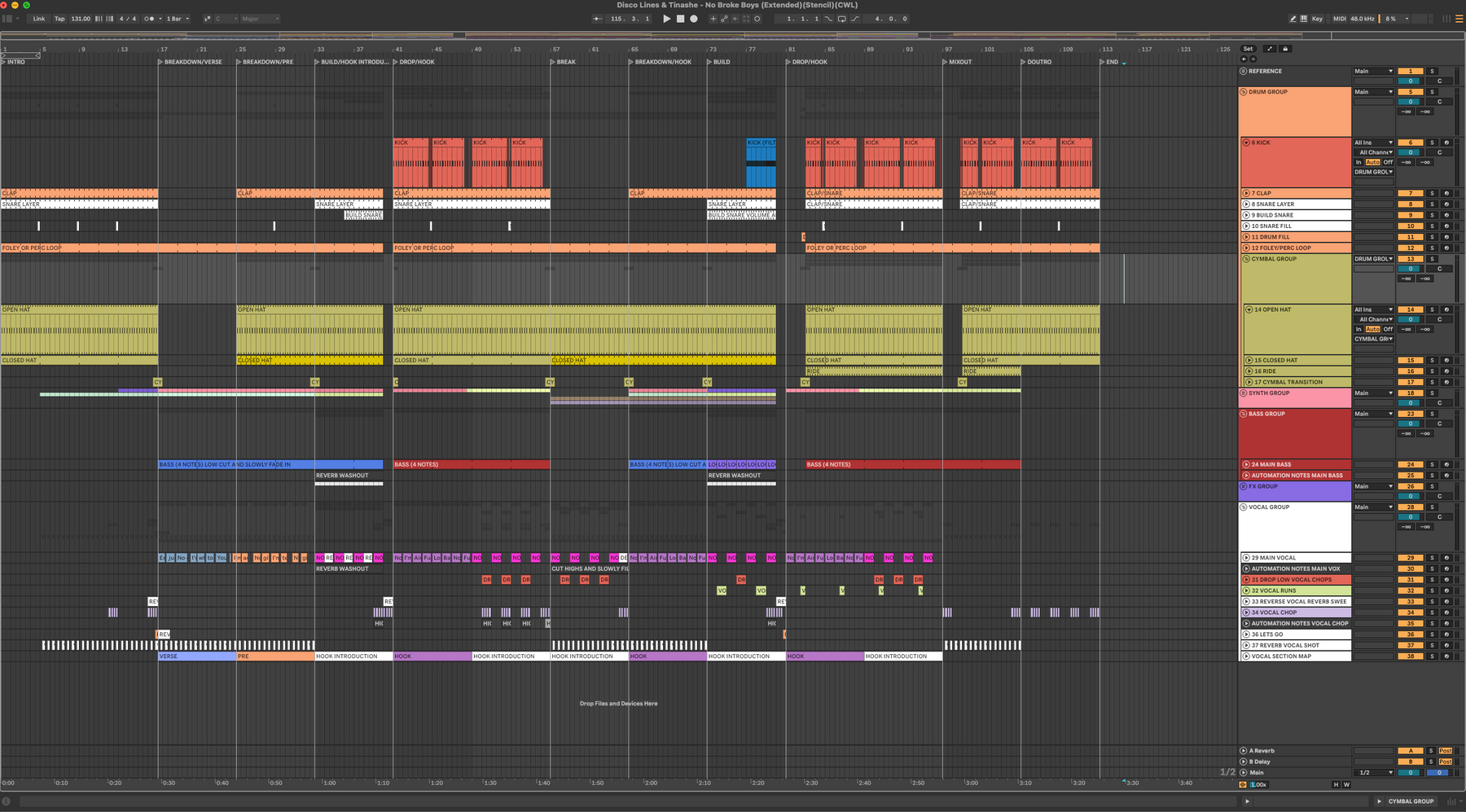
Task: Set 14 OPEN HAT monitor to Off
Action: 1388,329
